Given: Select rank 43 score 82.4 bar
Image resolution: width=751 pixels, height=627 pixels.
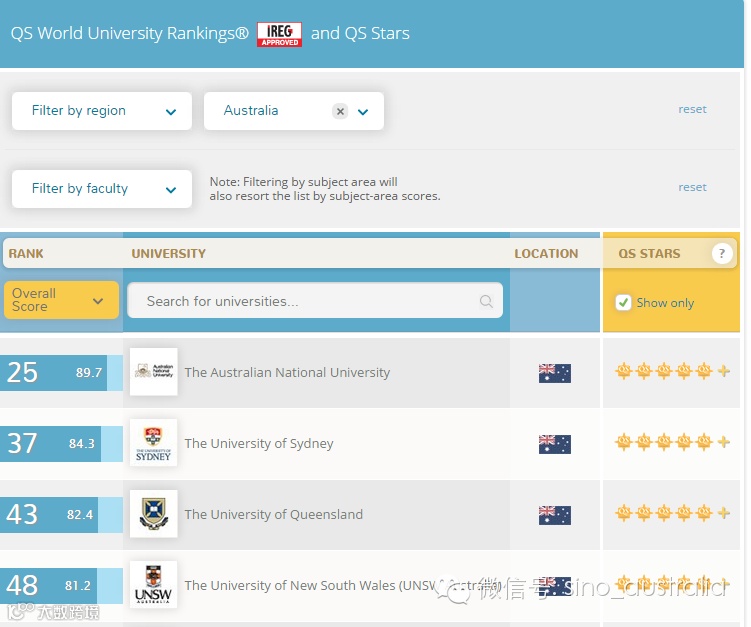Looking at the screenshot, I should pyautogui.click(x=61, y=514).
